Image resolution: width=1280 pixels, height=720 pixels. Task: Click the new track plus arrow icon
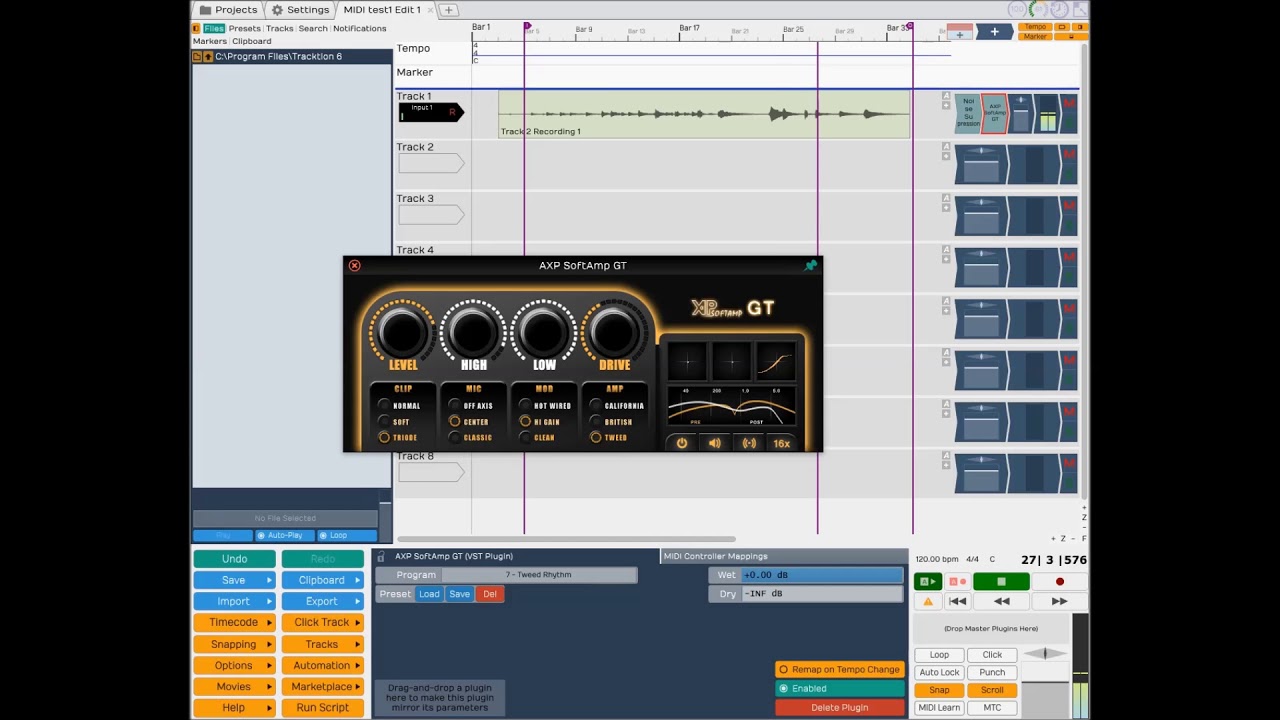coord(994,32)
